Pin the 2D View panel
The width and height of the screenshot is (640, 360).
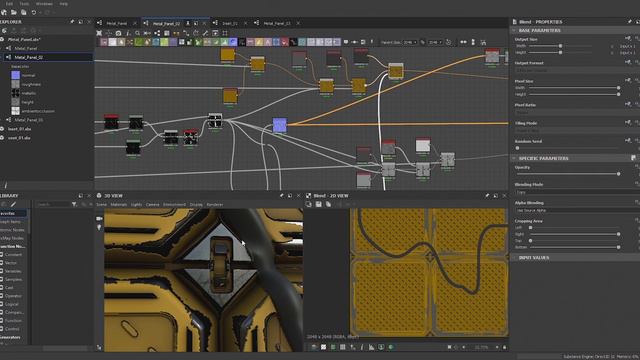point(487,196)
